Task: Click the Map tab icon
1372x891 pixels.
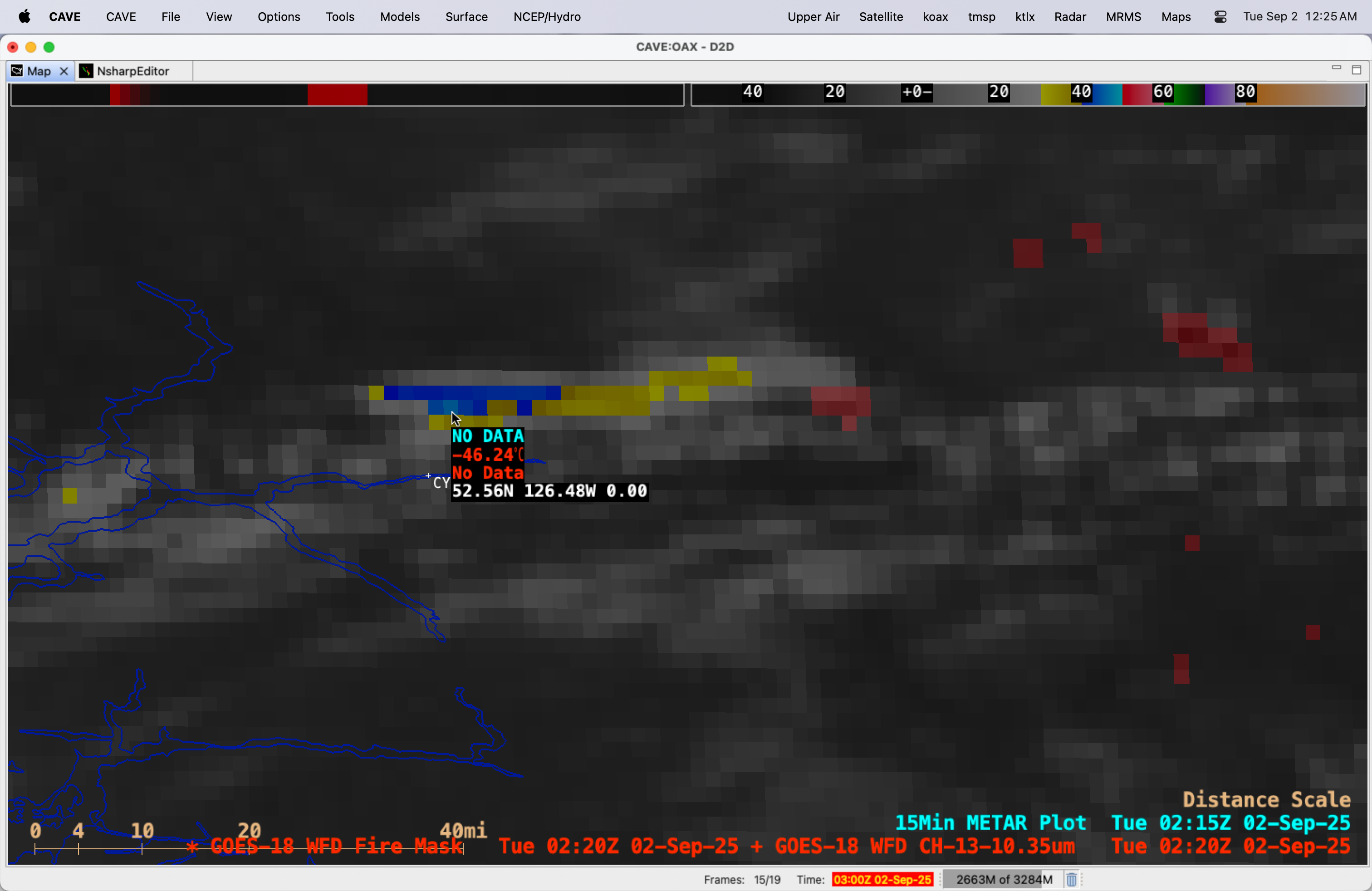Action: tap(17, 71)
